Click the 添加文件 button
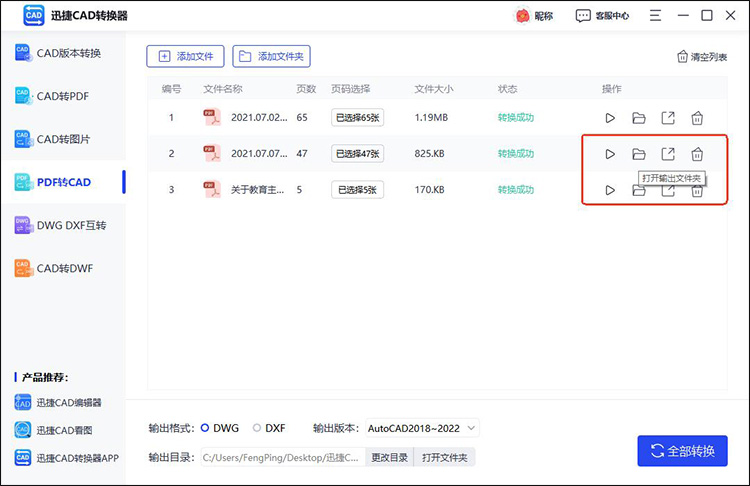The height and width of the screenshot is (486, 750). coord(185,56)
